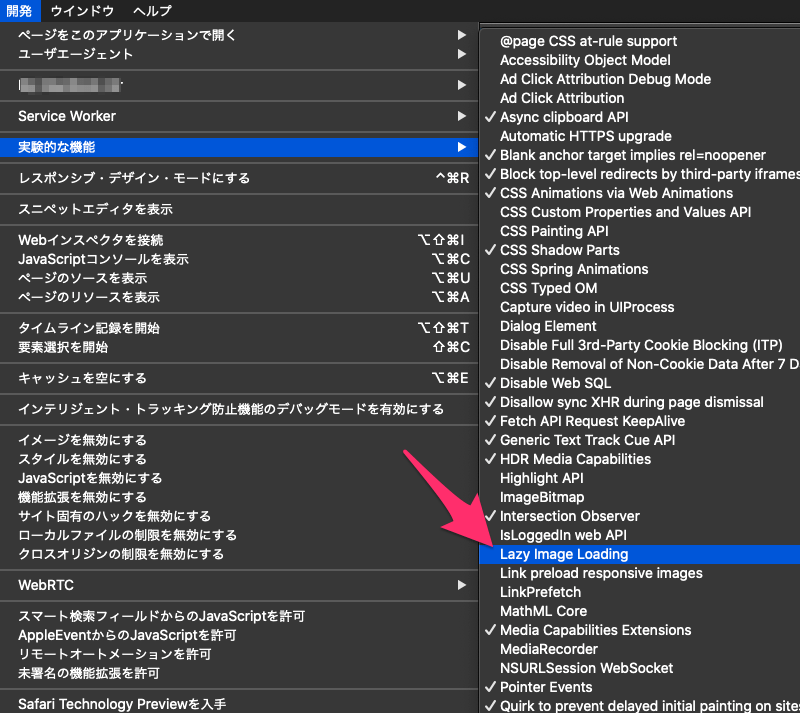Screen dimensions: 800x713
Task: Uncheck HDR Media Capabilities
Action: click(640, 459)
